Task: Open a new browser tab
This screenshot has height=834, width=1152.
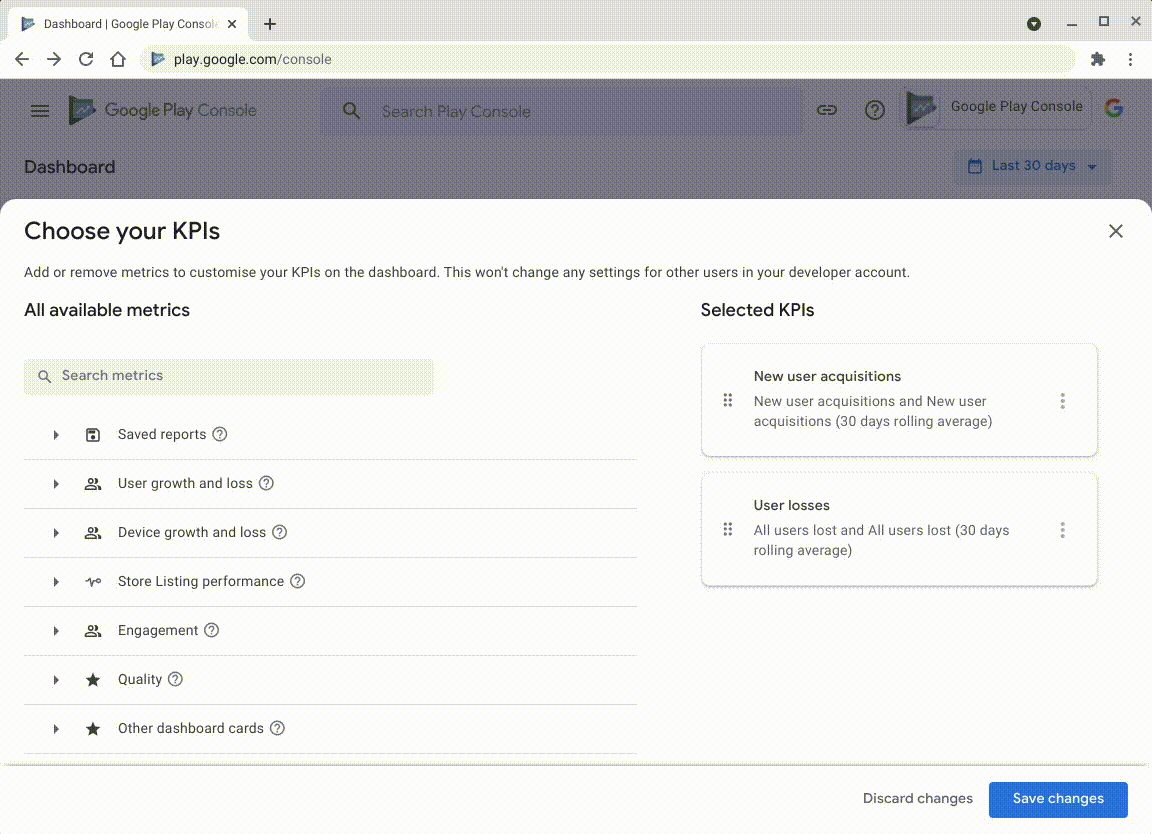Action: click(x=270, y=24)
